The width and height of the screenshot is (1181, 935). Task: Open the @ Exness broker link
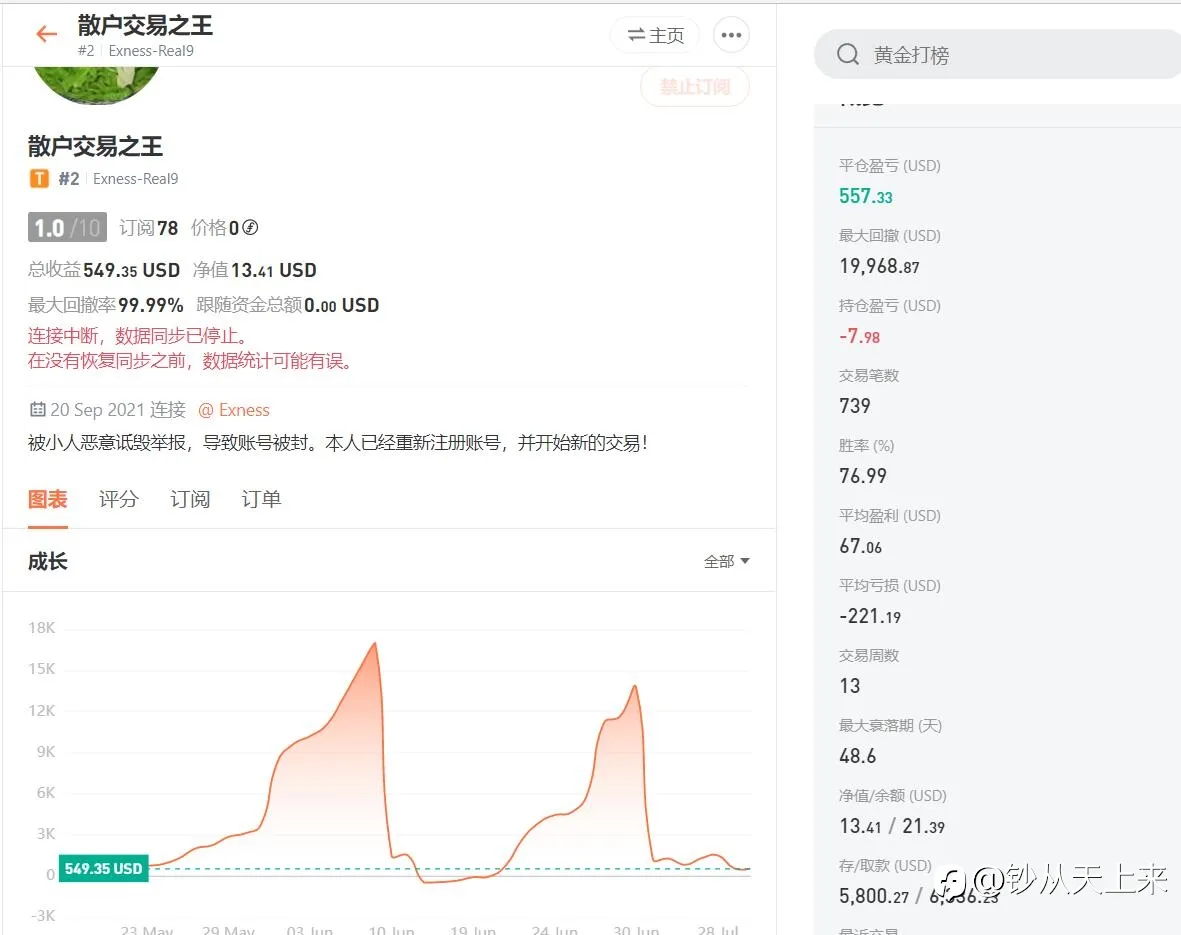coord(233,410)
